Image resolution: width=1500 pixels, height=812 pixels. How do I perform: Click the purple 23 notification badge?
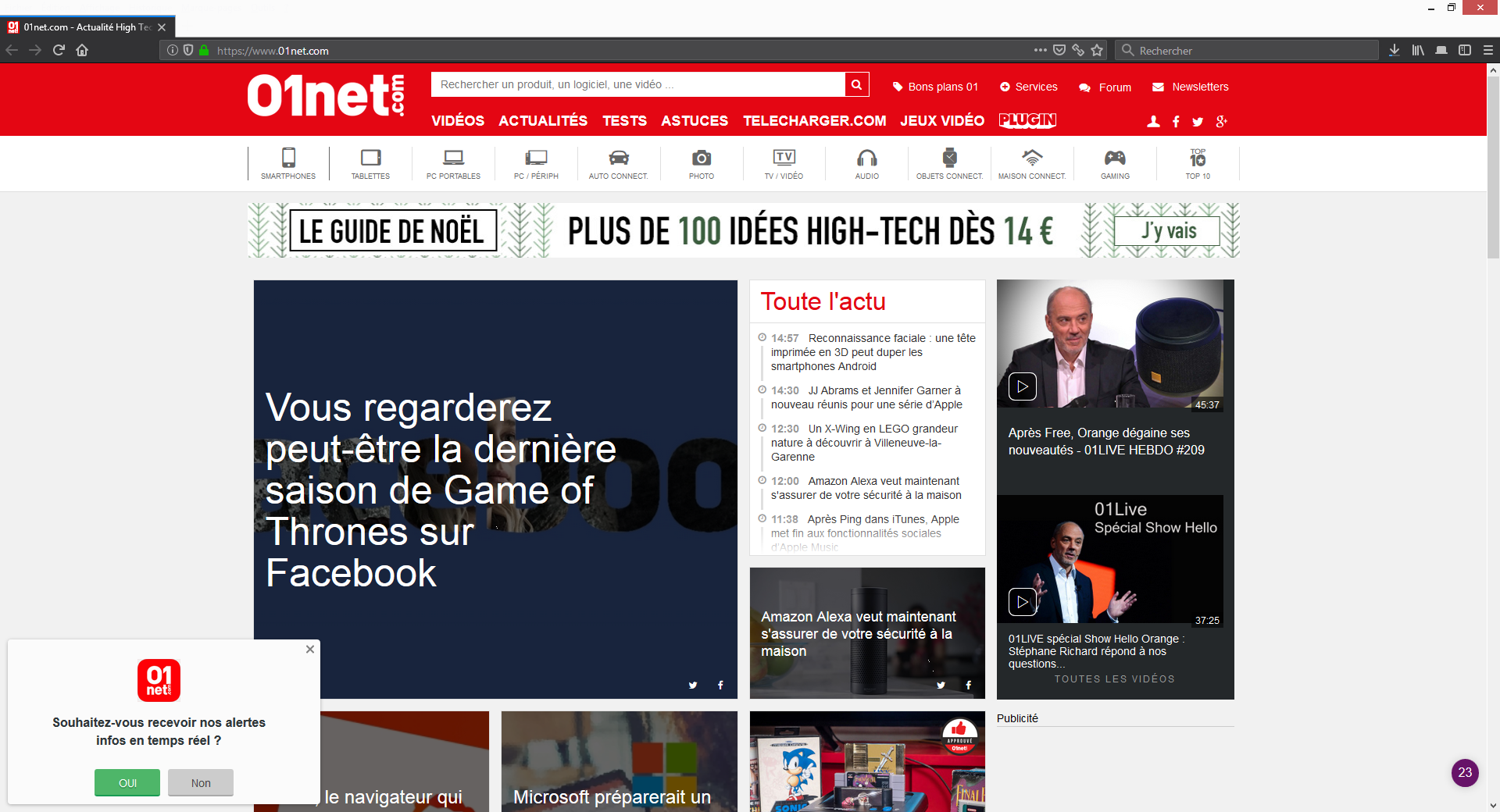1465,772
